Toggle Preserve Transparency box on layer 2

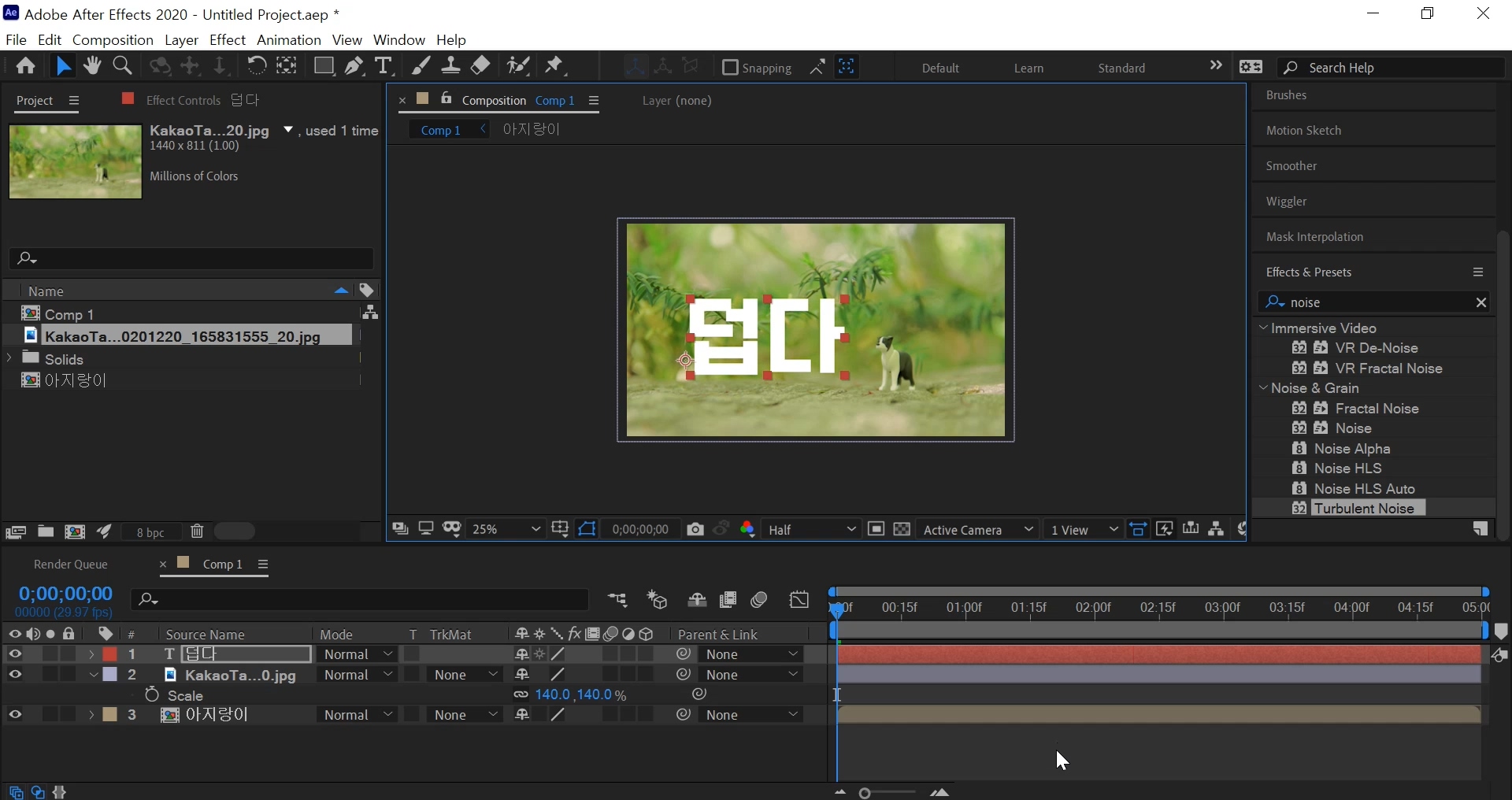pos(412,675)
